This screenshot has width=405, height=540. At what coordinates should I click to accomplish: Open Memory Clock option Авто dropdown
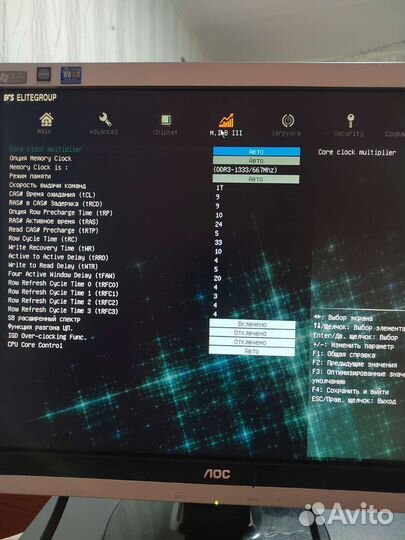[x=256, y=160]
